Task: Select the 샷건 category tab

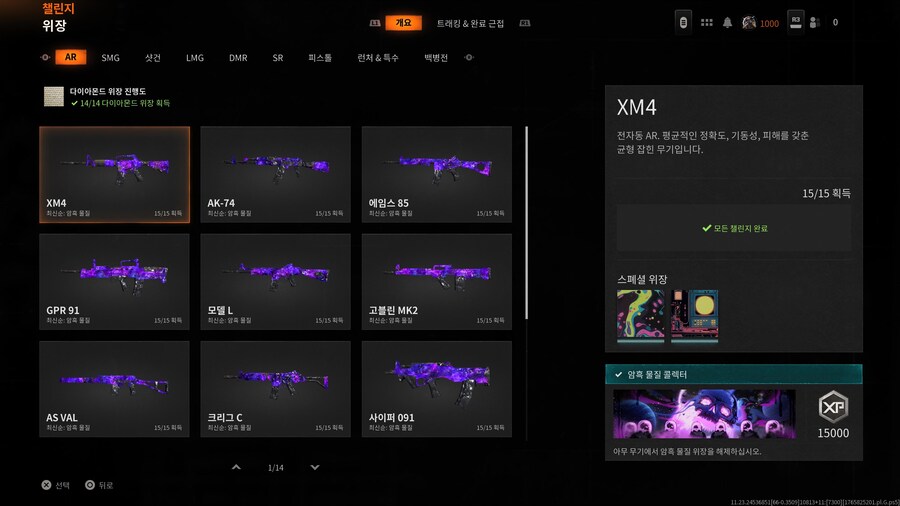Action: (153, 58)
